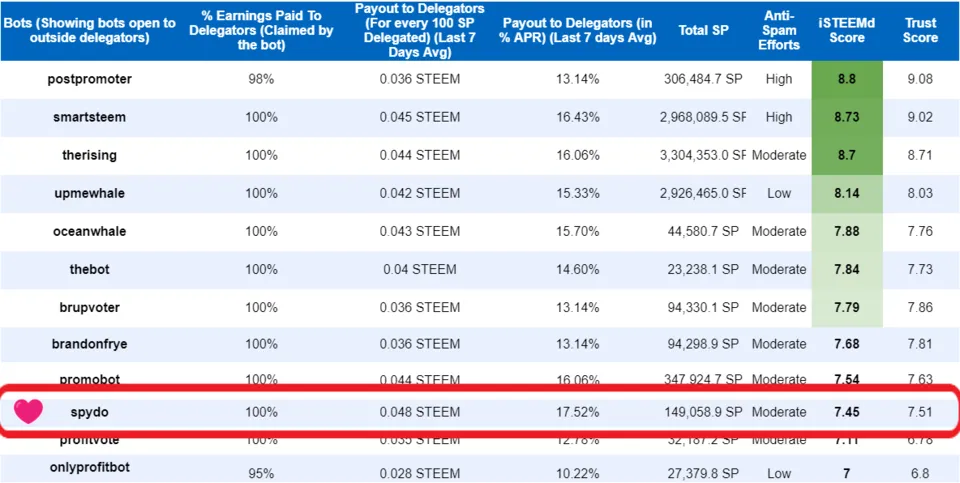Click the upmewhale bot name
Viewport: 960px width, 483px height.
click(89, 193)
